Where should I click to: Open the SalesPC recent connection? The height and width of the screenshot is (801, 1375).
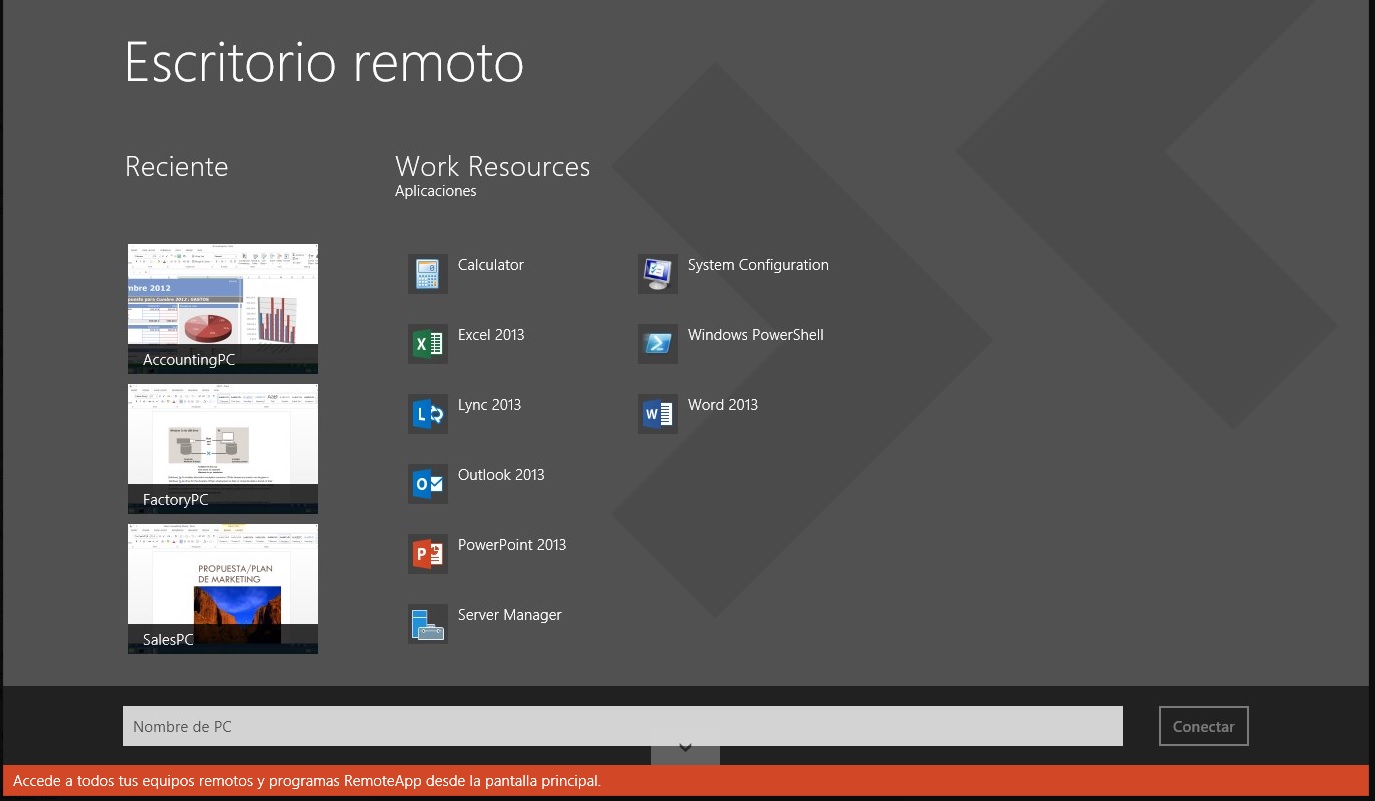pyautogui.click(x=223, y=589)
